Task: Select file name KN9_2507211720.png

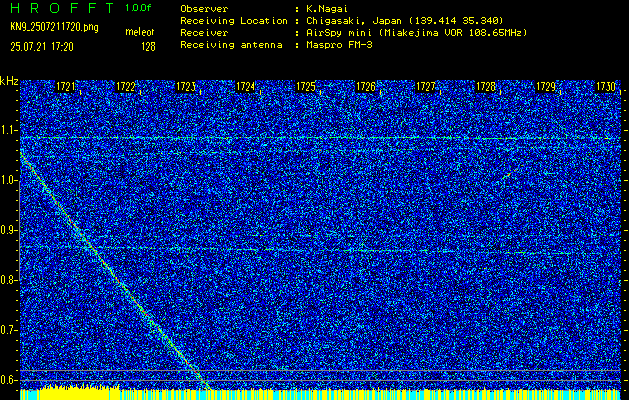Action: point(54,27)
